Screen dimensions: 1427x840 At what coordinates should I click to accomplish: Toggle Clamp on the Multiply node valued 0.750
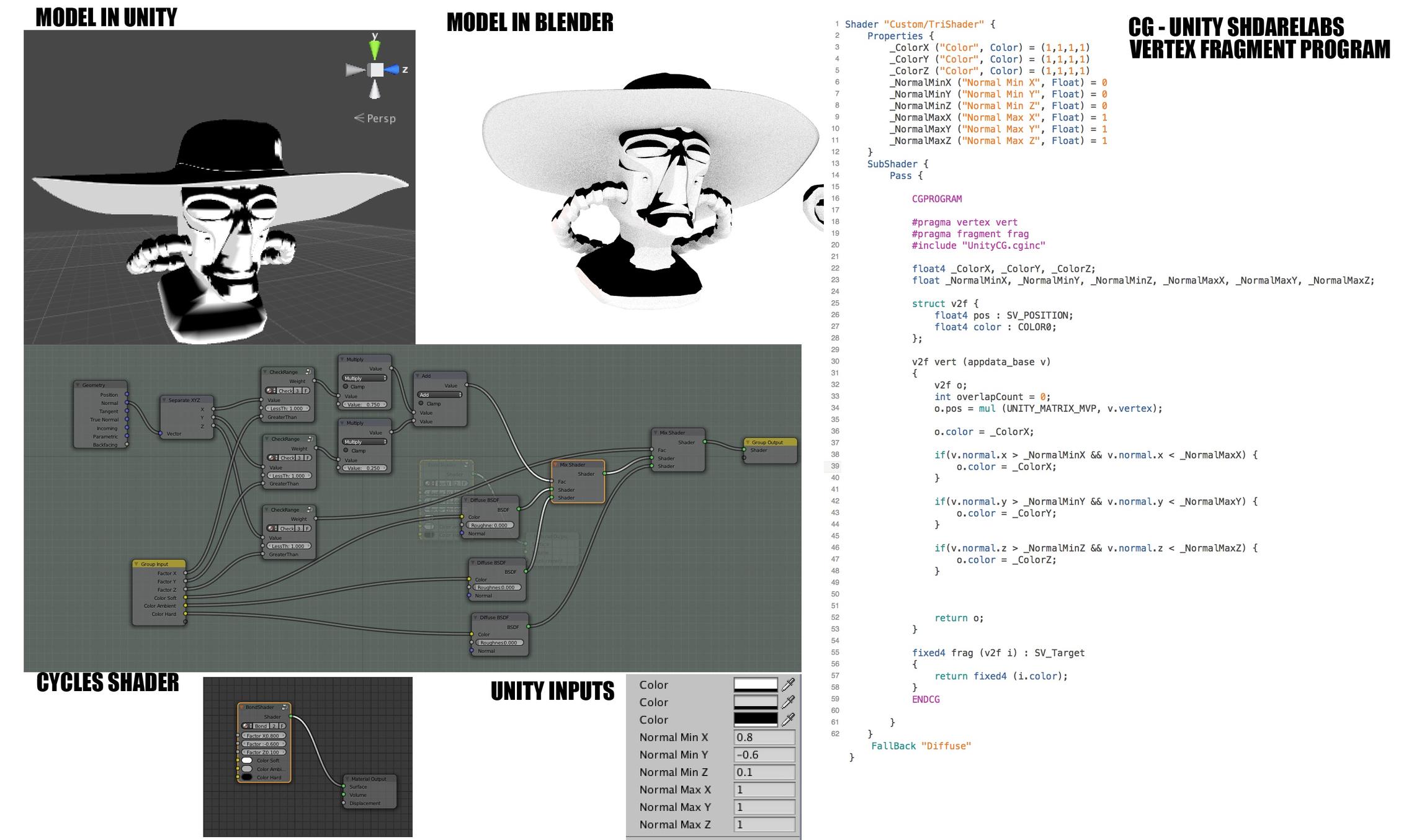click(346, 386)
